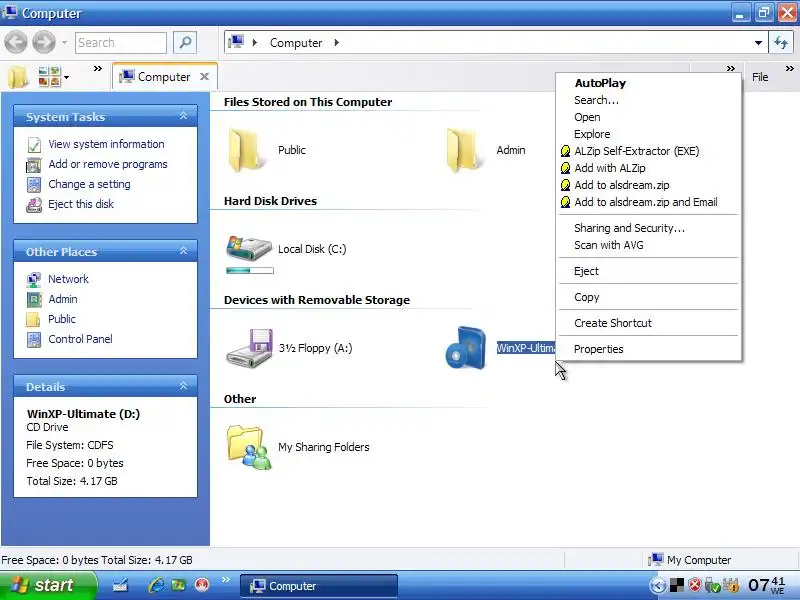Image resolution: width=800 pixels, height=600 pixels.
Task: Expand the quick launch overflow chevron
Action: point(226,580)
